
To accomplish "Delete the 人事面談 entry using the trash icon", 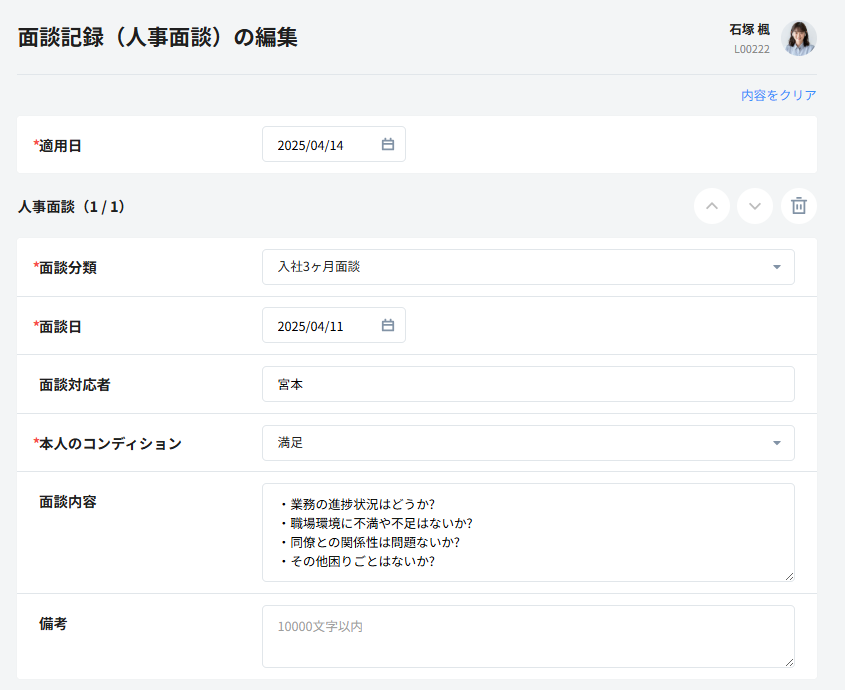I will click(x=798, y=206).
